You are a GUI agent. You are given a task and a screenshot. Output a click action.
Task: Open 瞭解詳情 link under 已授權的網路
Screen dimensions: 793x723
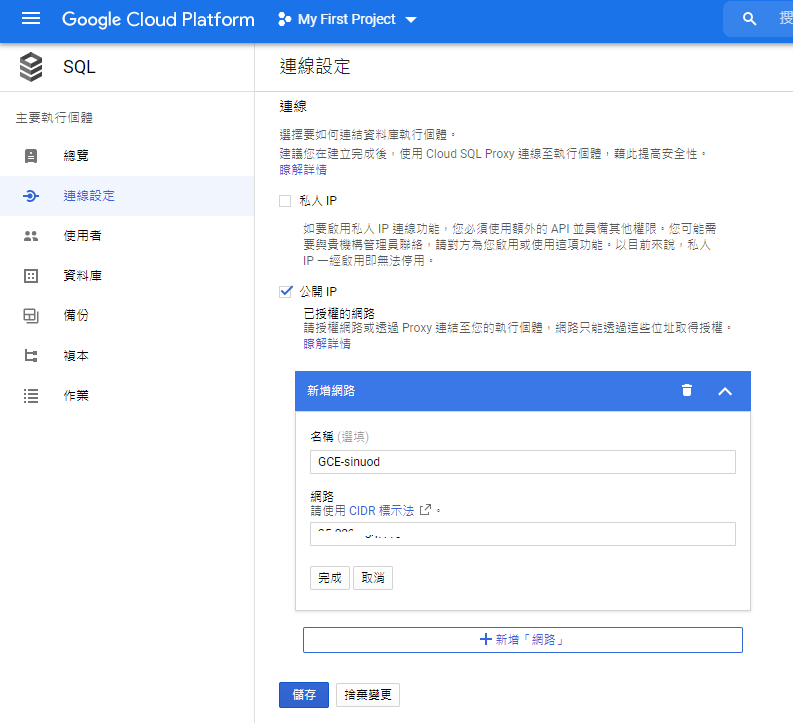(x=327, y=344)
